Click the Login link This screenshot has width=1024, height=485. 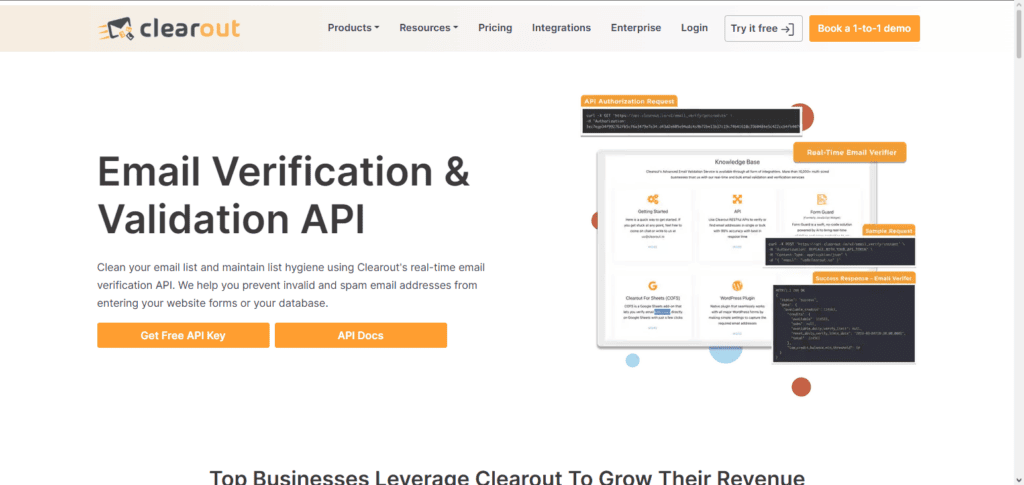click(x=694, y=28)
